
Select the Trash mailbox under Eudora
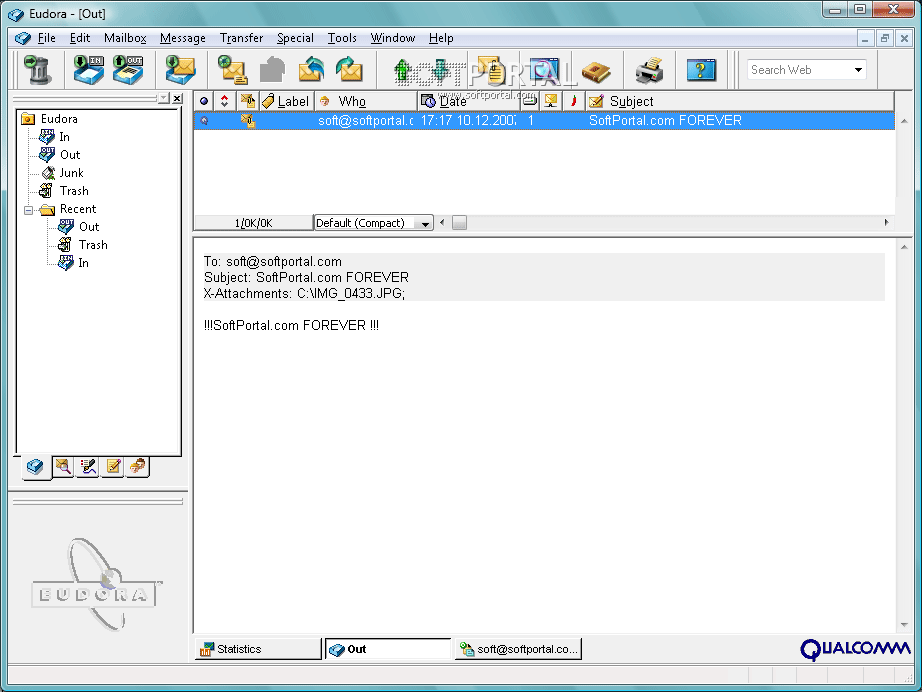(64, 191)
